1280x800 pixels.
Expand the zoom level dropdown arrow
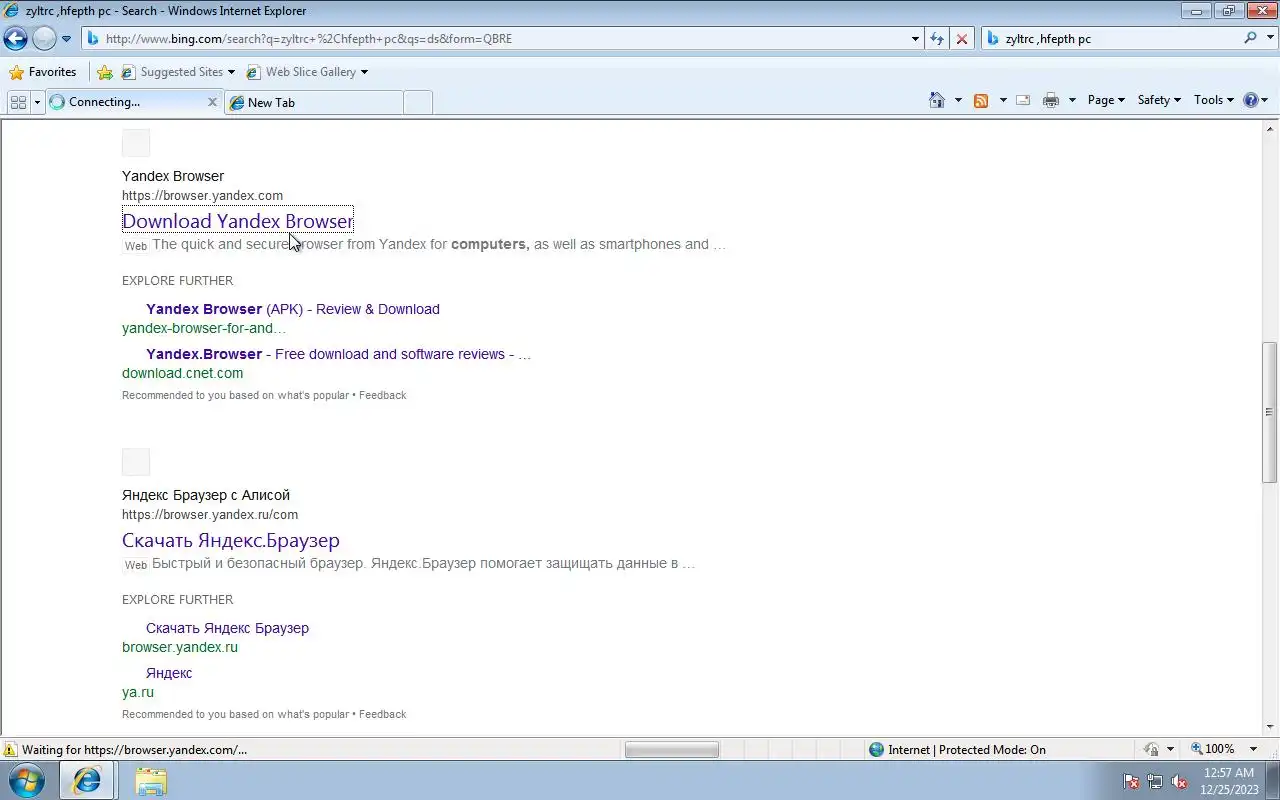[1253, 749]
